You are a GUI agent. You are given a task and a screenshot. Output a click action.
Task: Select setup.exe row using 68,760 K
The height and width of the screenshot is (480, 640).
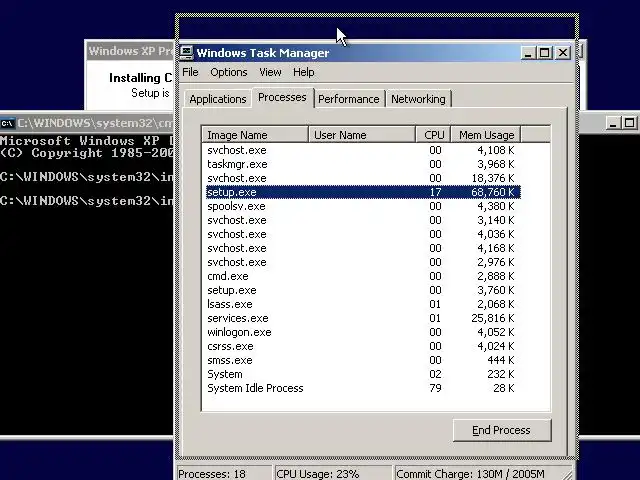[x=363, y=192]
